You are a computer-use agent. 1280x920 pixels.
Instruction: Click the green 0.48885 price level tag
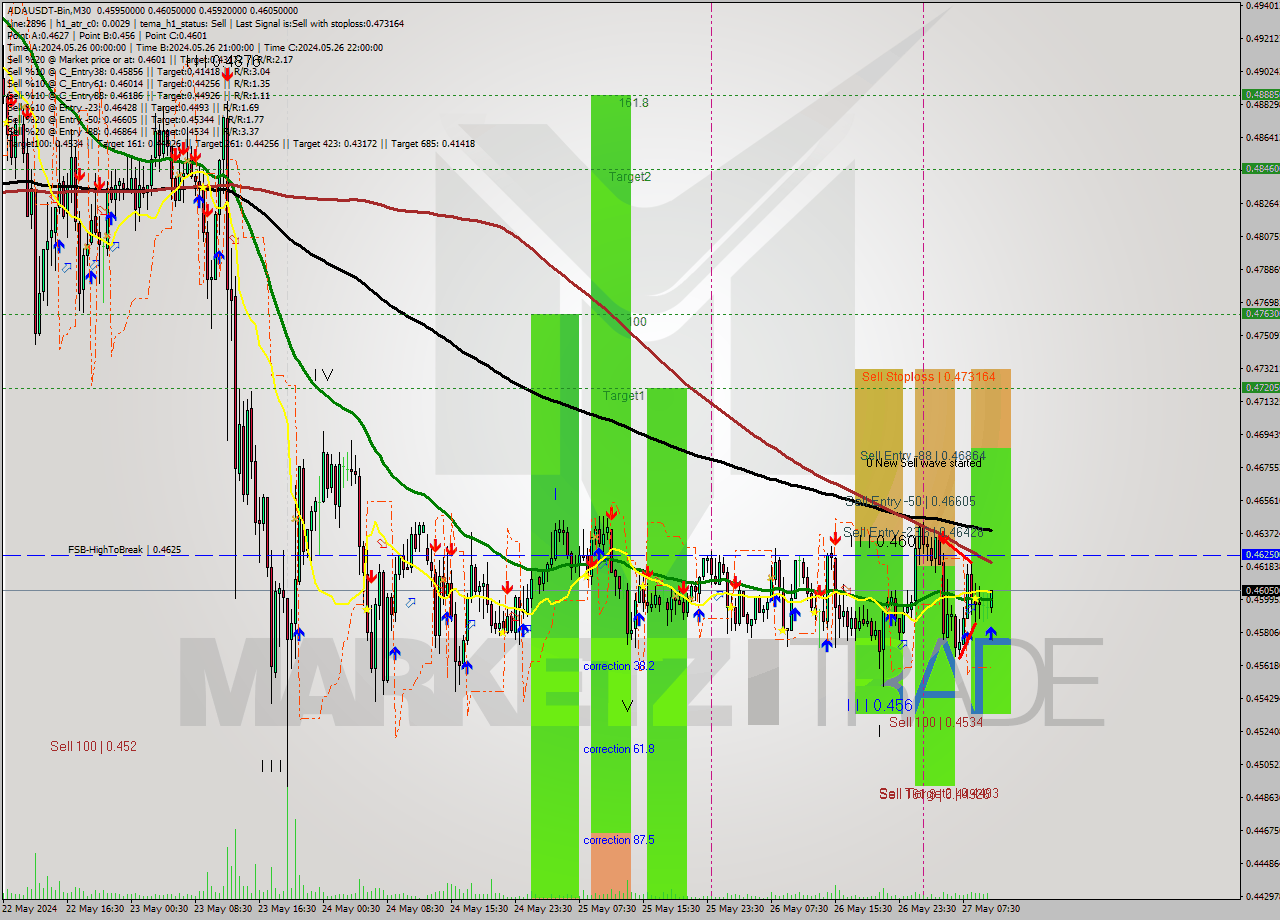1259,94
